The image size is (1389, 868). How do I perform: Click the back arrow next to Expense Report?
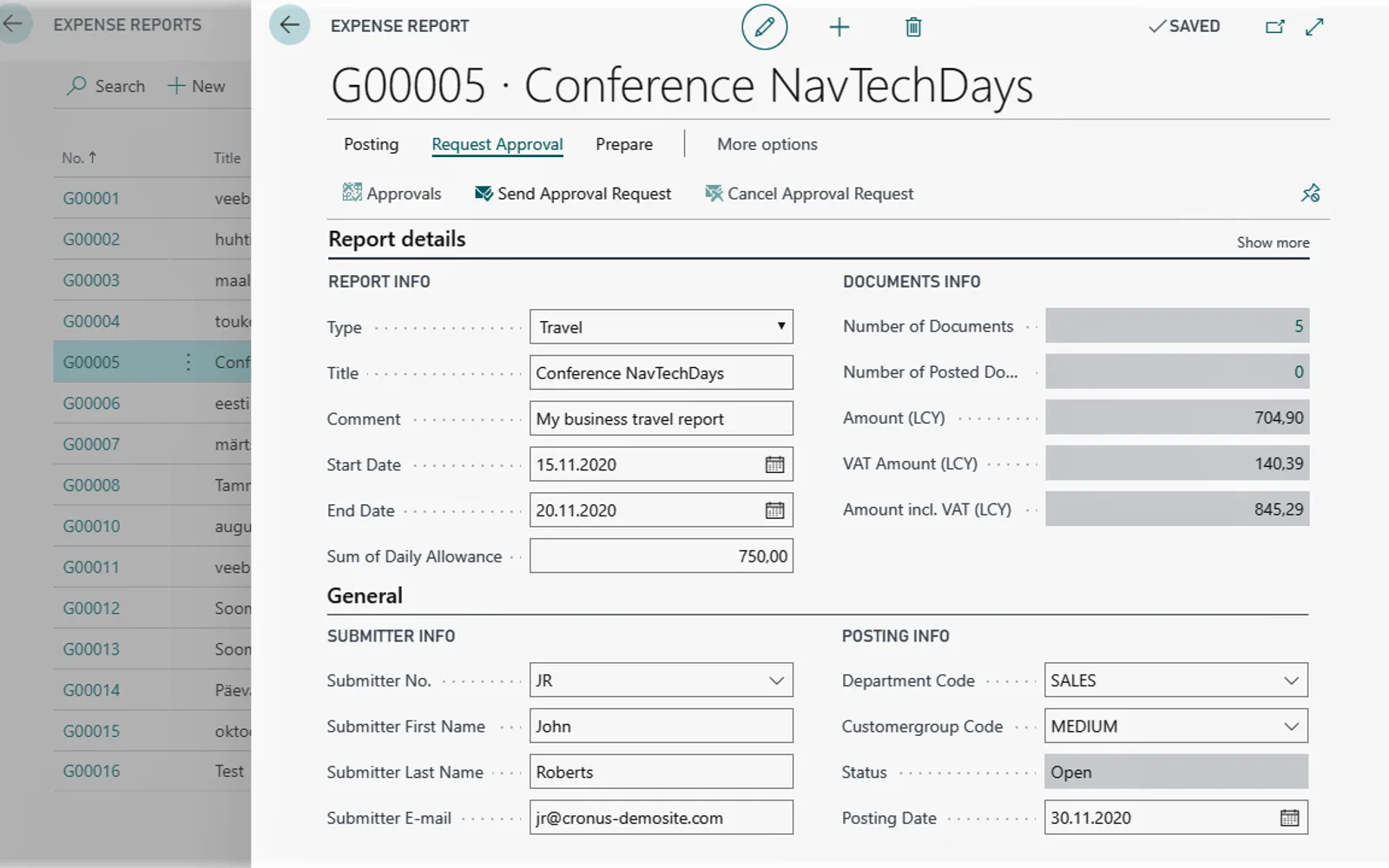coord(290,25)
